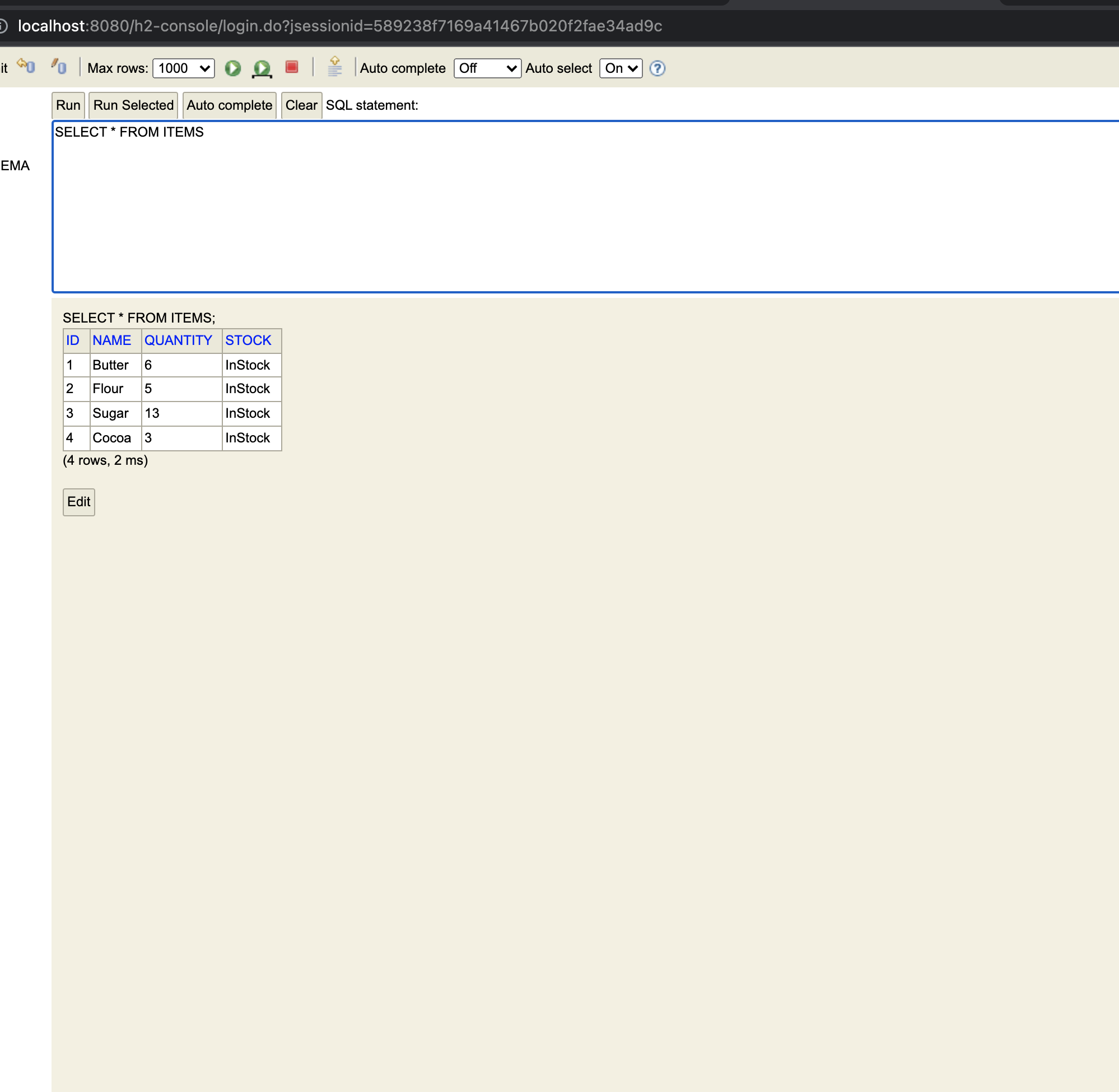Screen dimensions: 1119x1092
Task: Click quantity 13 in Sugar row
Action: (182, 413)
